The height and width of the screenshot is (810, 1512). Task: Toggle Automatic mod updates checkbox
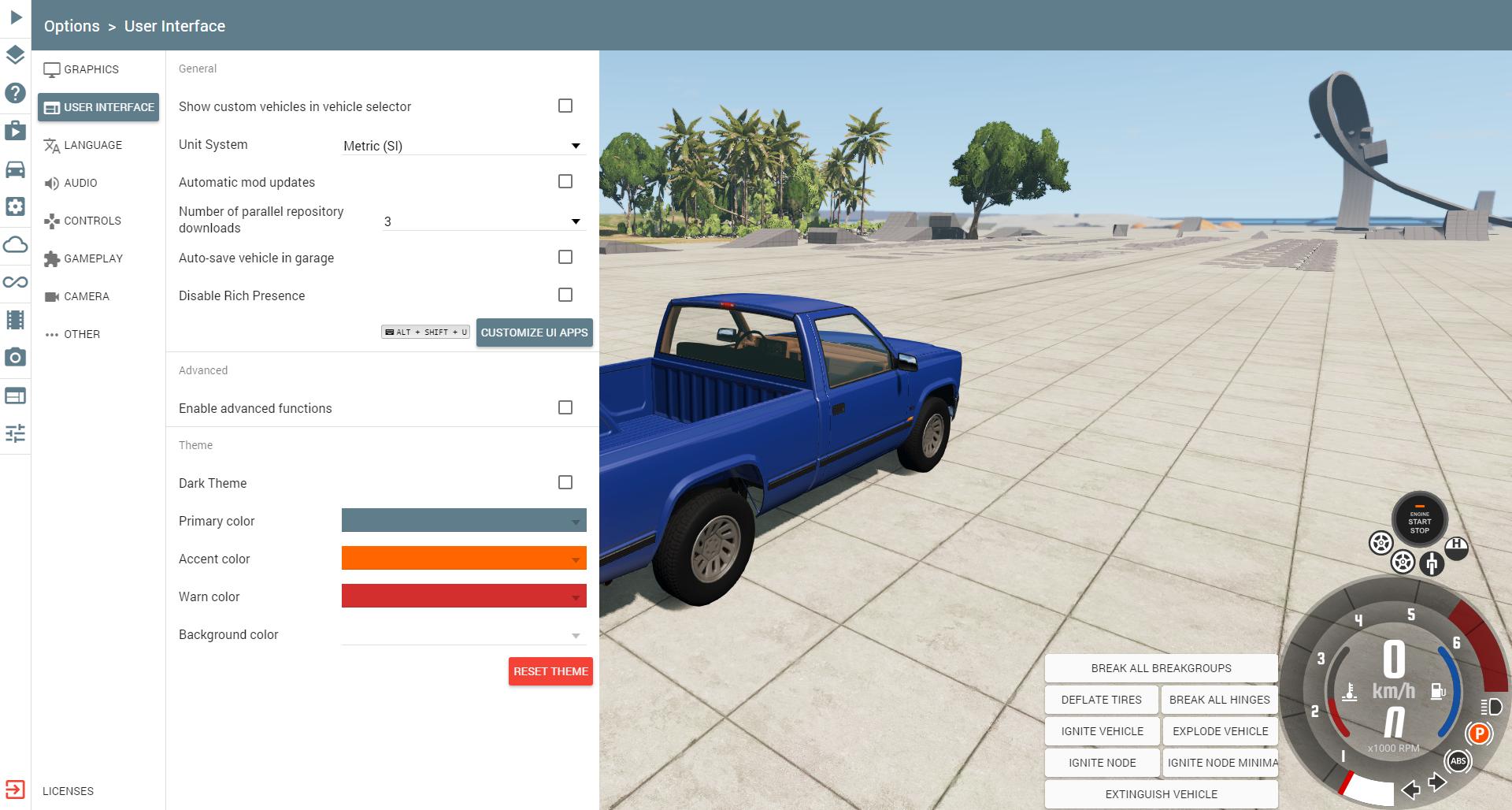[565, 181]
